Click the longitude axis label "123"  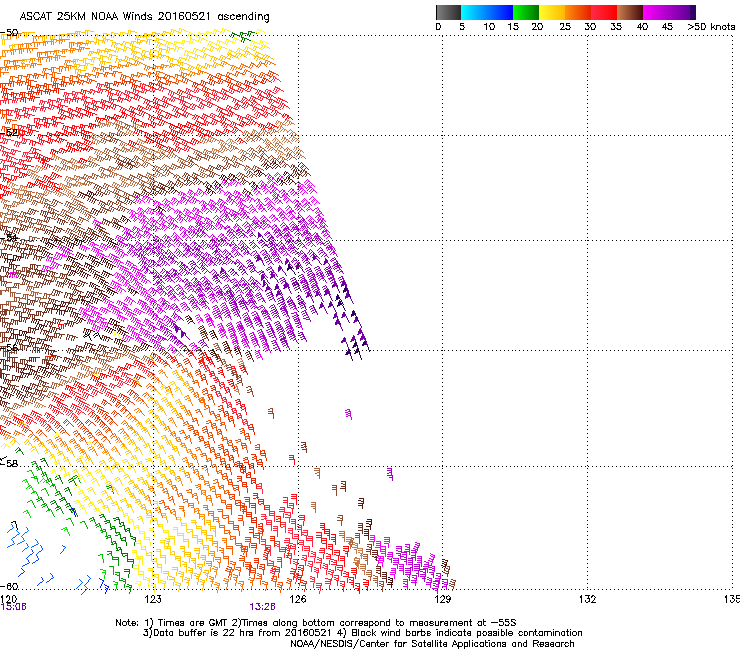point(153,599)
